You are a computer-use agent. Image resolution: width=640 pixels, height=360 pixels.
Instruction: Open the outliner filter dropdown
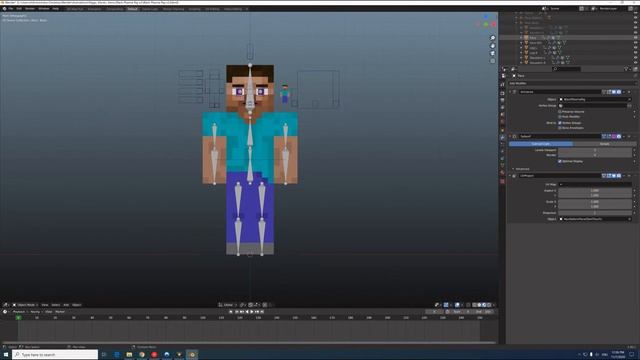point(627,69)
